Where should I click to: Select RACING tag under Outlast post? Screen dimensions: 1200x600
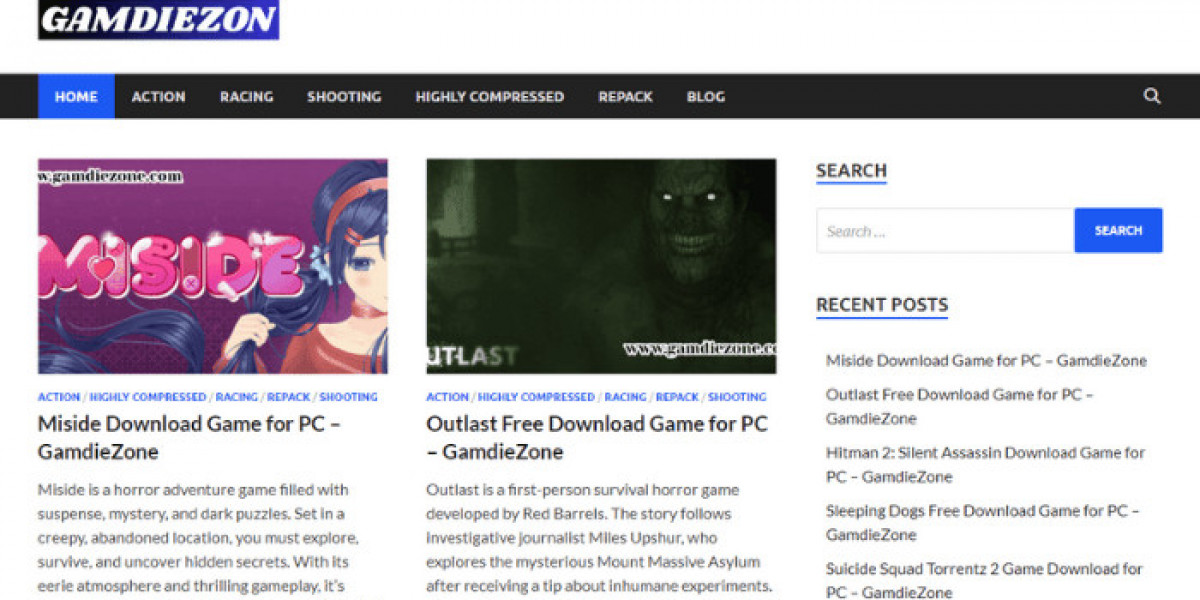pos(625,397)
